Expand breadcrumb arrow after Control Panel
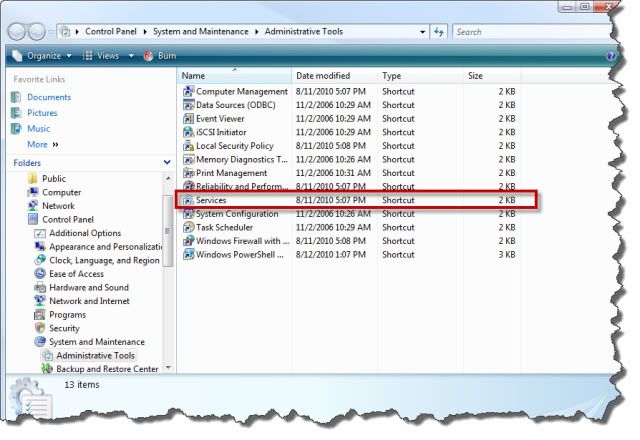The image size is (640, 440). 145,32
